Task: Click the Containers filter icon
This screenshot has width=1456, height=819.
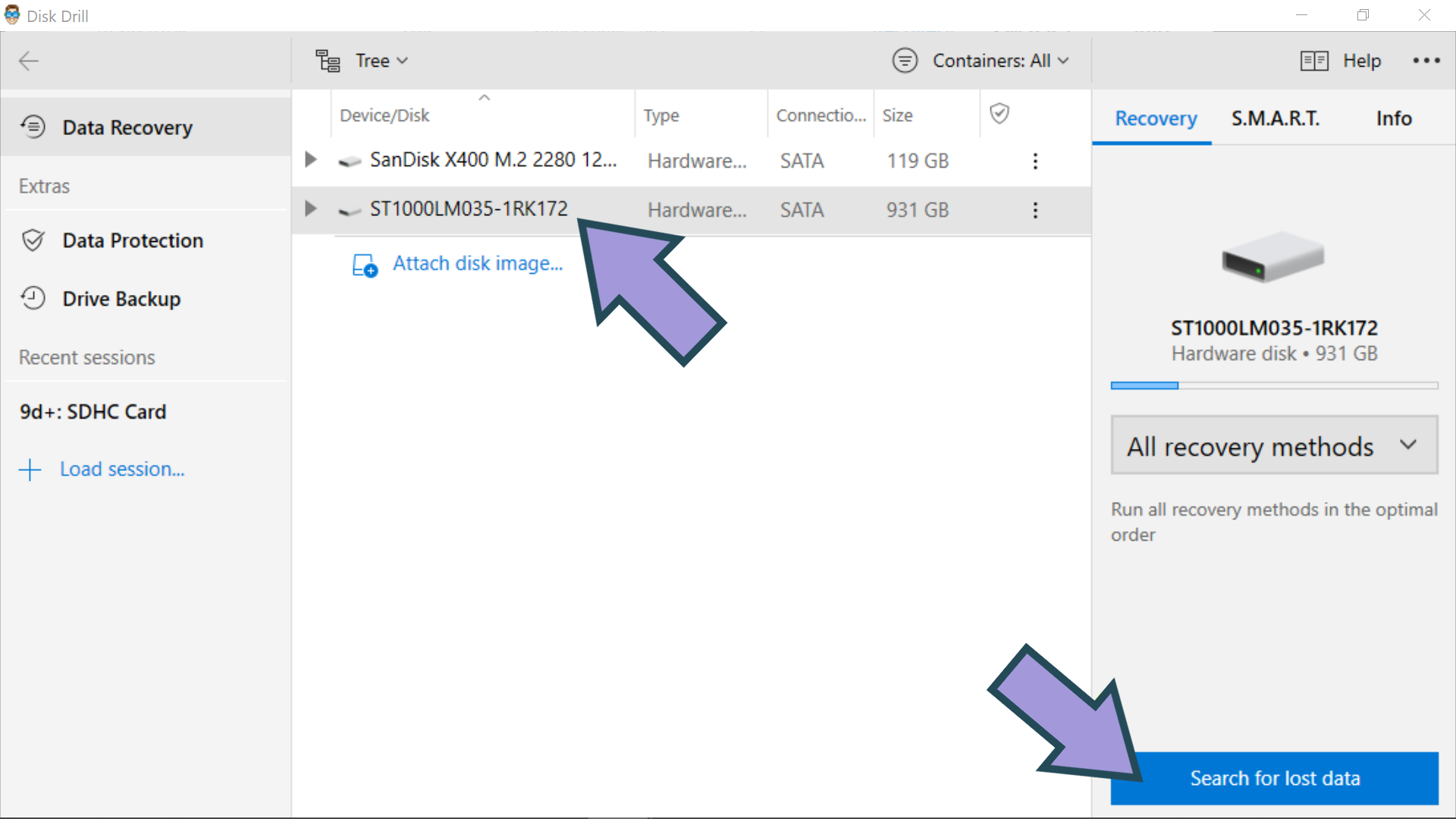Action: 902,60
